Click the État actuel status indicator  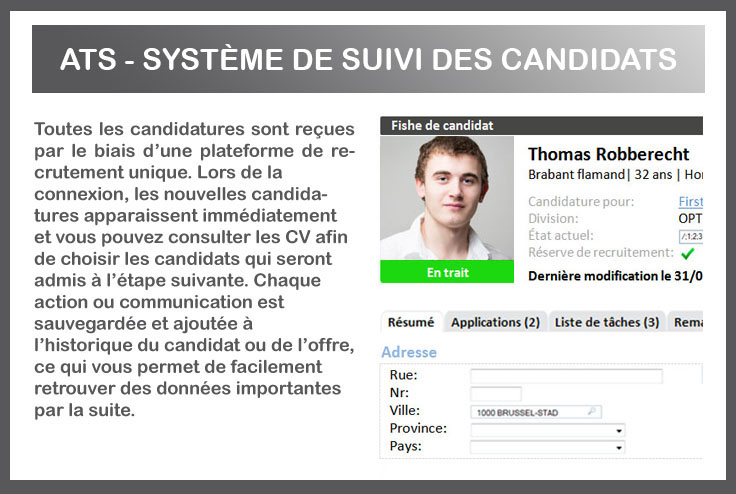tap(690, 236)
